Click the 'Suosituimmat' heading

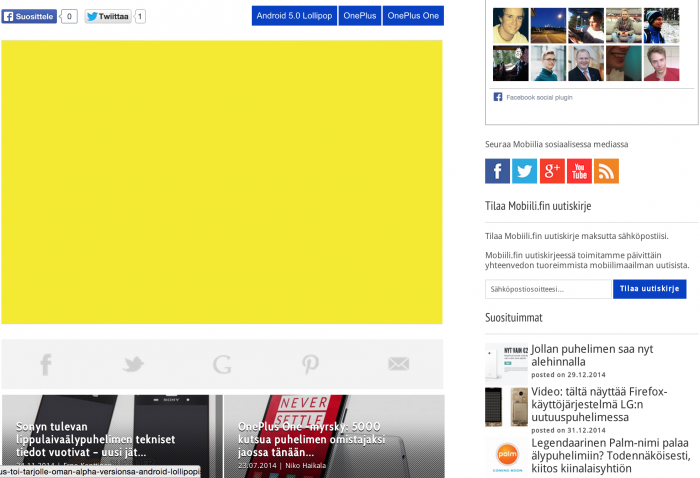[x=514, y=317]
